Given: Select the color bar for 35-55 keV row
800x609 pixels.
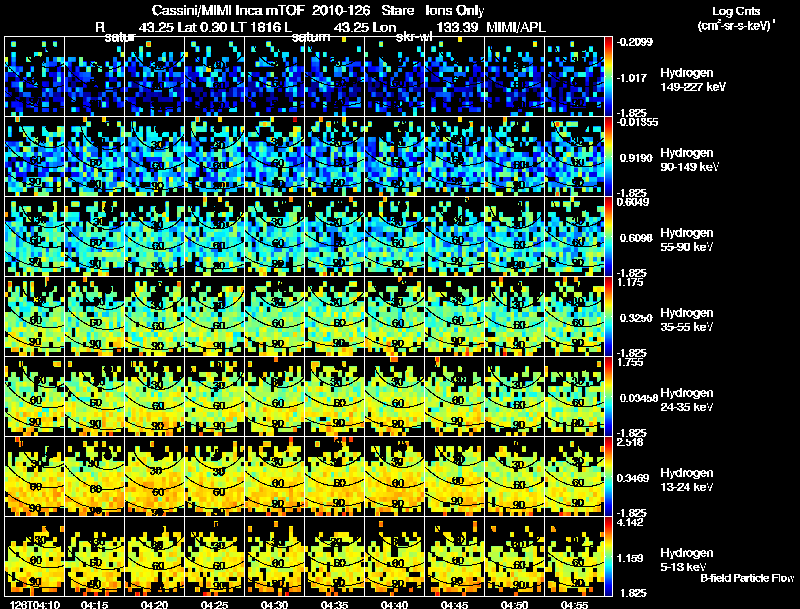Looking at the screenshot, I should click(x=608, y=317).
